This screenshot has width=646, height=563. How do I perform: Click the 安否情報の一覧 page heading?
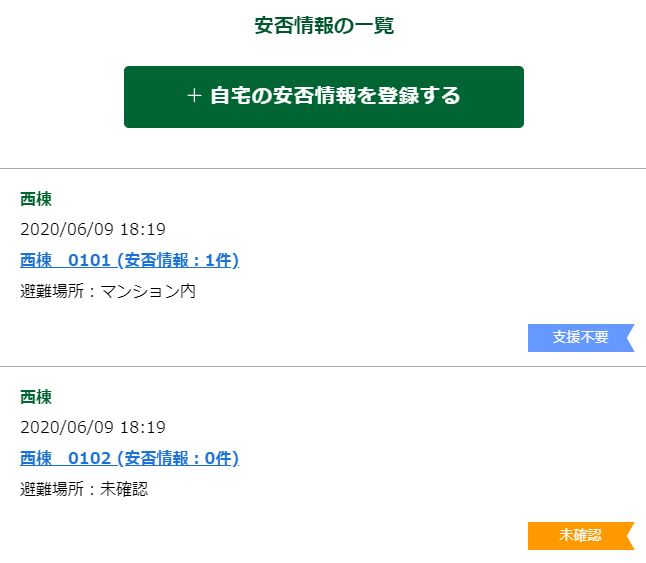coord(324,26)
